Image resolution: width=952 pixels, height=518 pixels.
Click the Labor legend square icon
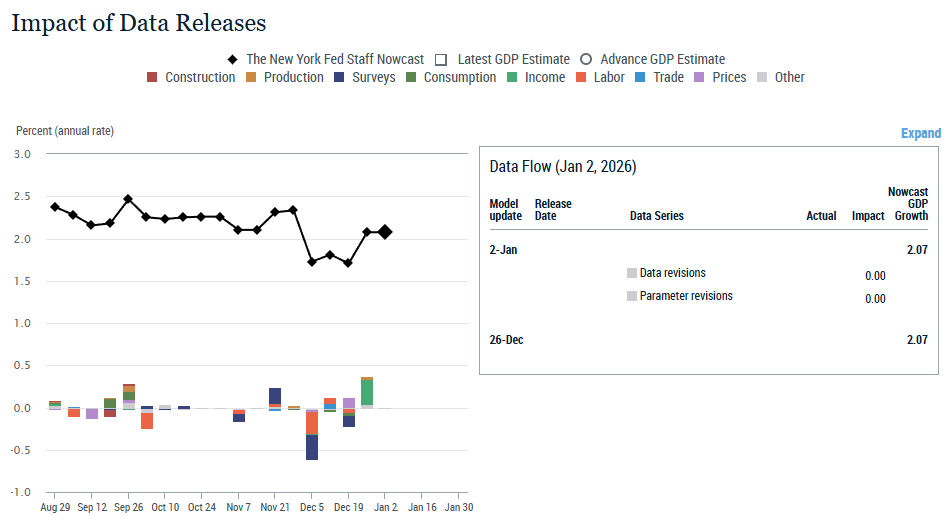581,78
